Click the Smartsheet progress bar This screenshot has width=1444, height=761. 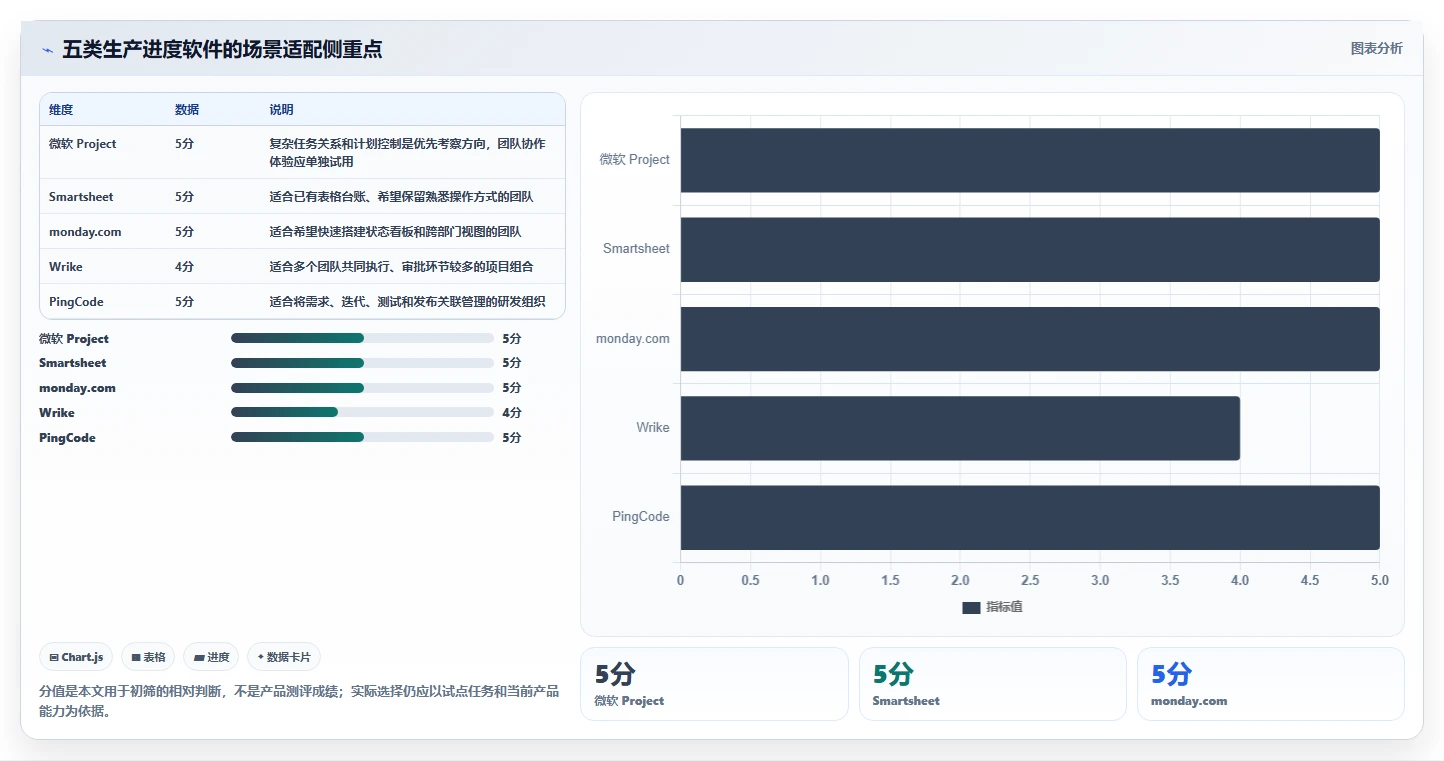point(362,363)
